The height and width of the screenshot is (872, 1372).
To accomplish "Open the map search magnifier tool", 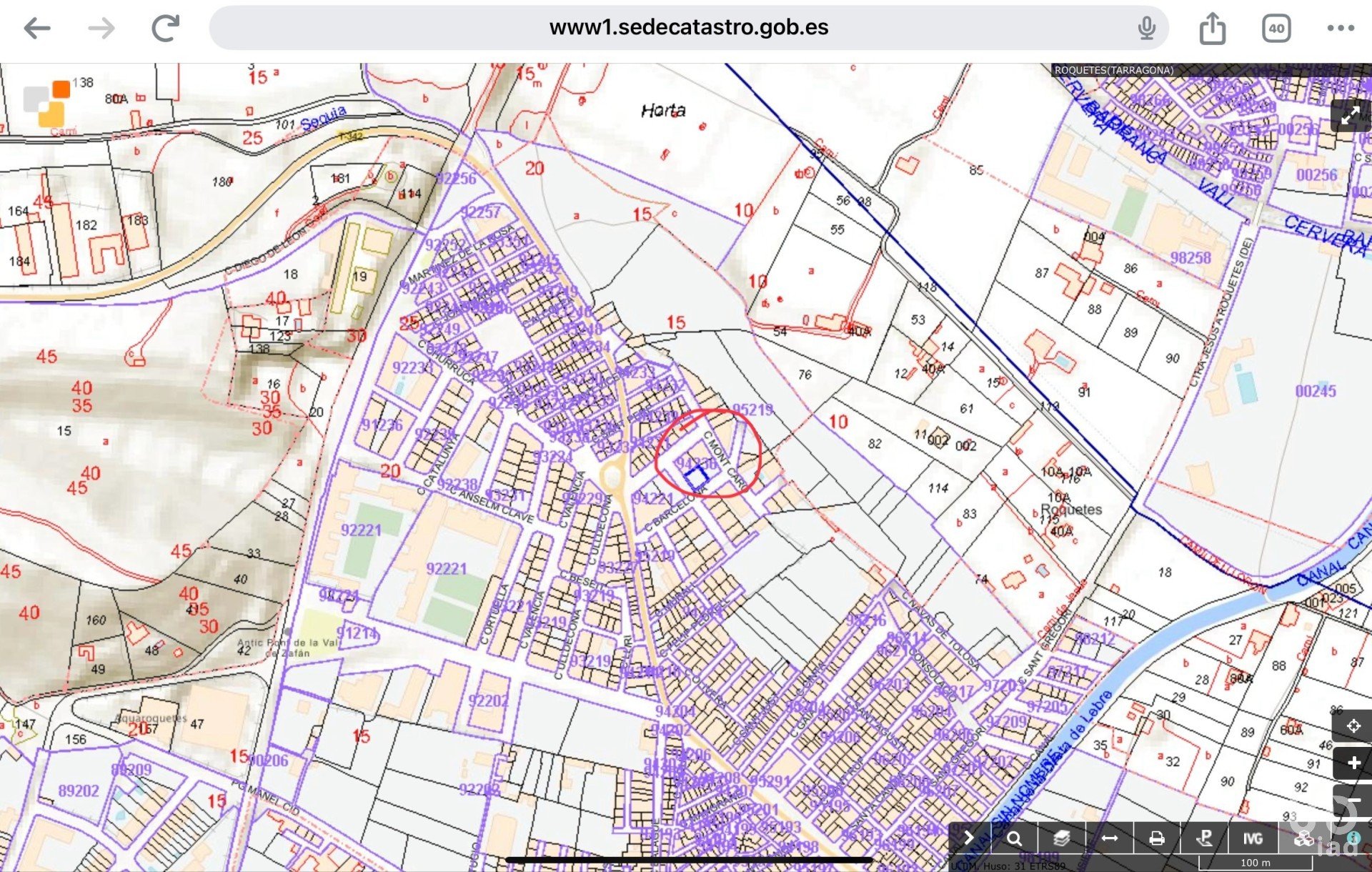I will pos(1015,838).
